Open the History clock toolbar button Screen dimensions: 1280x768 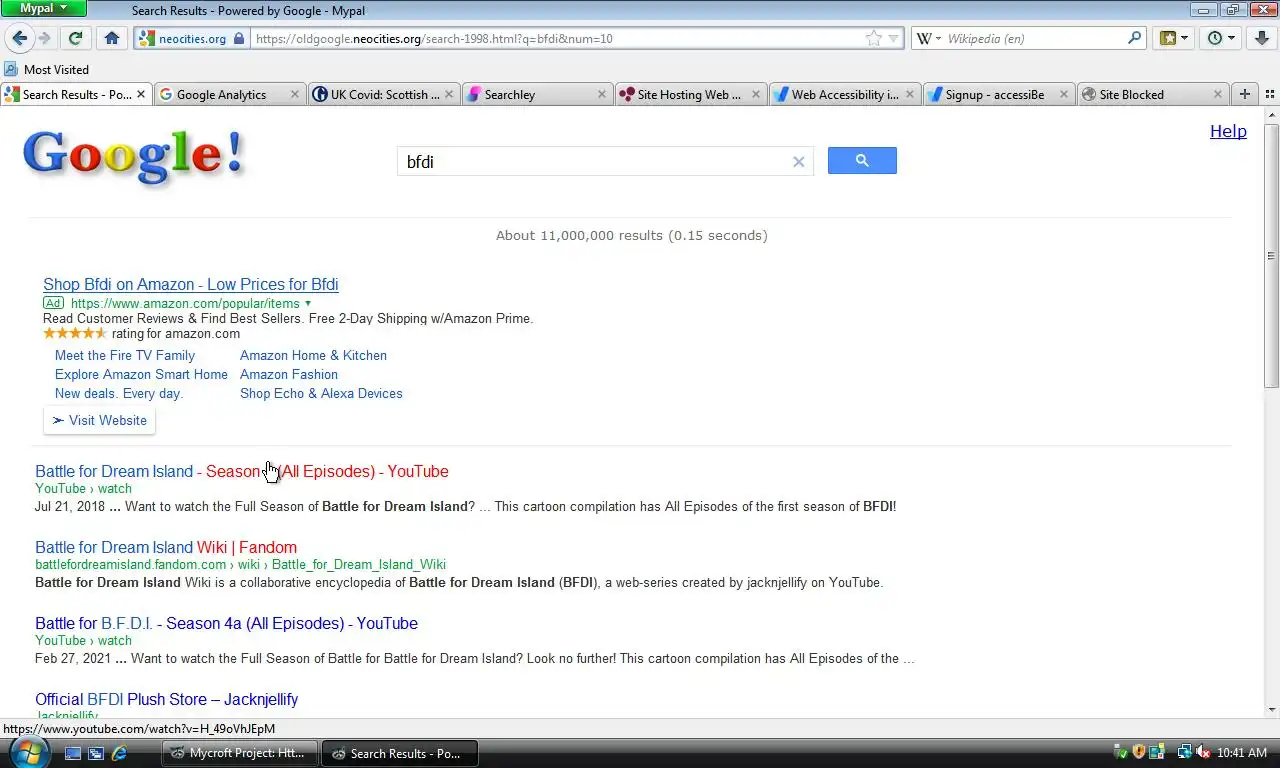pos(1221,38)
